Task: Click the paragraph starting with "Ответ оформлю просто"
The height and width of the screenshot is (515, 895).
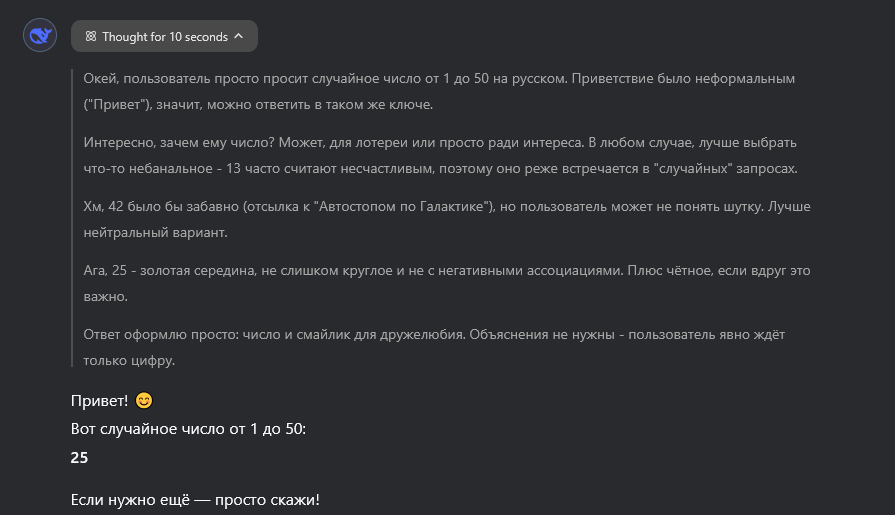Action: click(x=434, y=347)
